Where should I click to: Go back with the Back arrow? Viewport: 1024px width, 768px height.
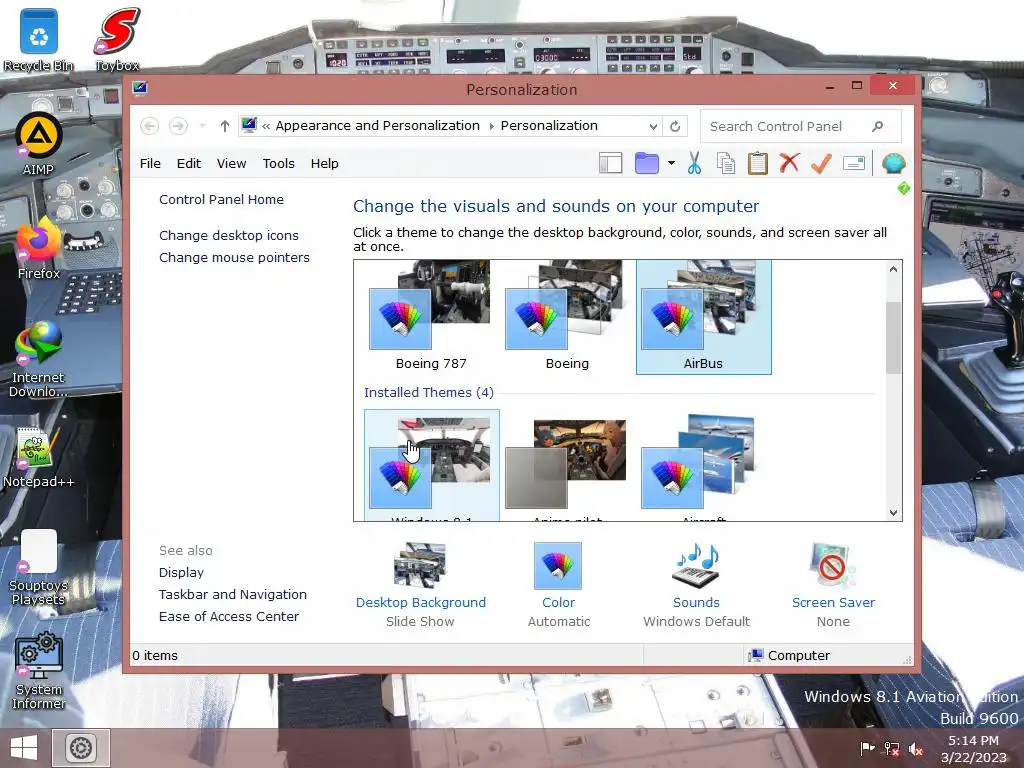point(150,125)
